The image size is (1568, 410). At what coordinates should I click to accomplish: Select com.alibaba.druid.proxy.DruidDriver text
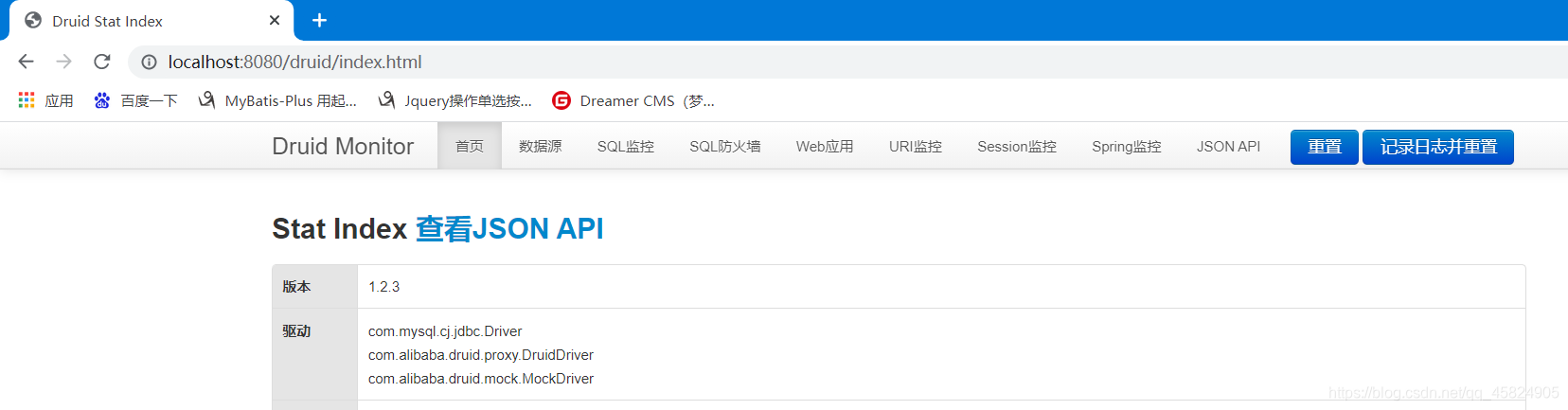click(481, 354)
